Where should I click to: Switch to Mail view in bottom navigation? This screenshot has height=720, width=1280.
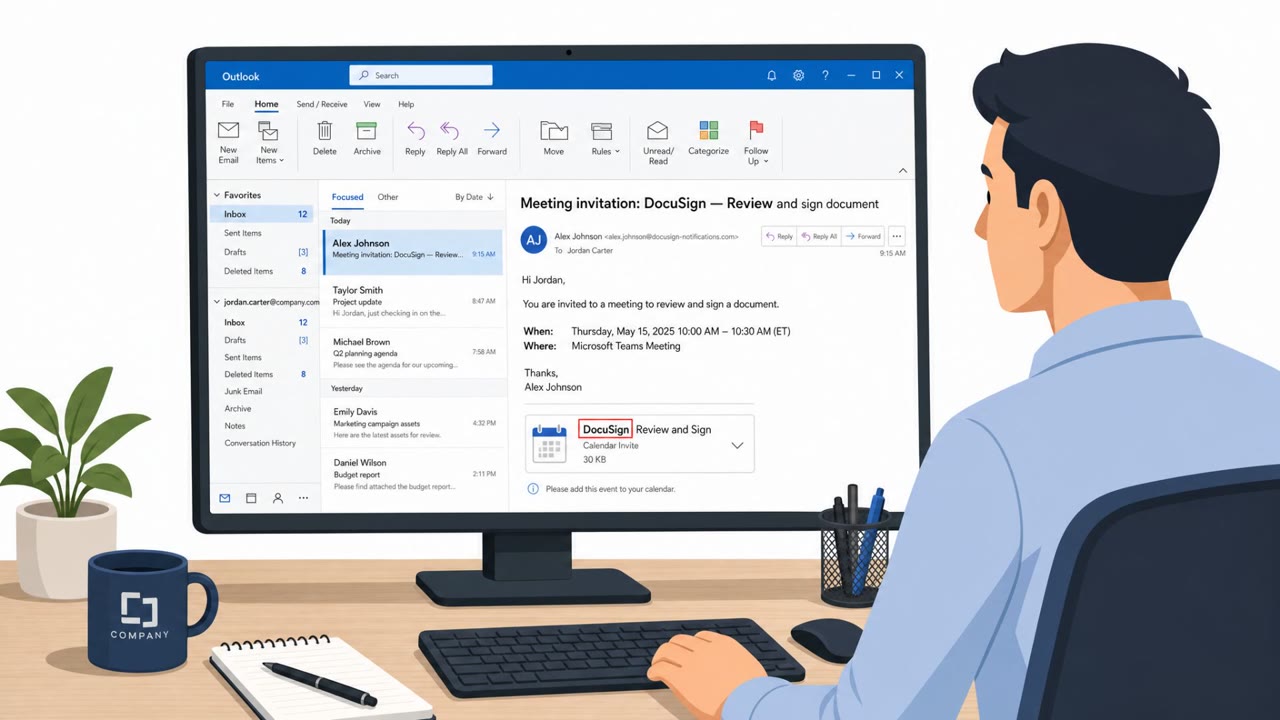[225, 498]
